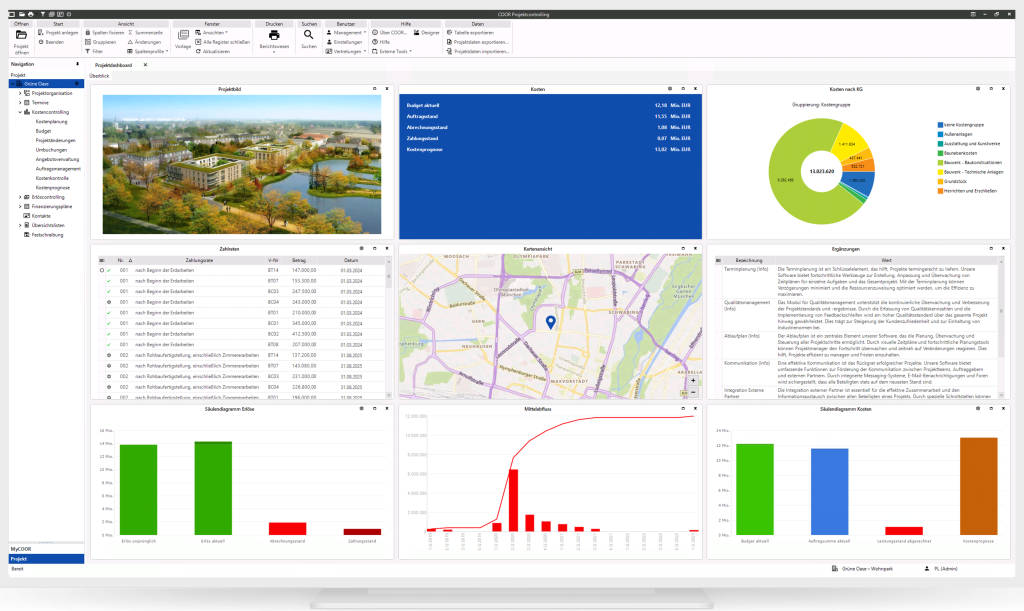Click Tabelle exportieren
This screenshot has width=1024, height=611.
coord(470,33)
